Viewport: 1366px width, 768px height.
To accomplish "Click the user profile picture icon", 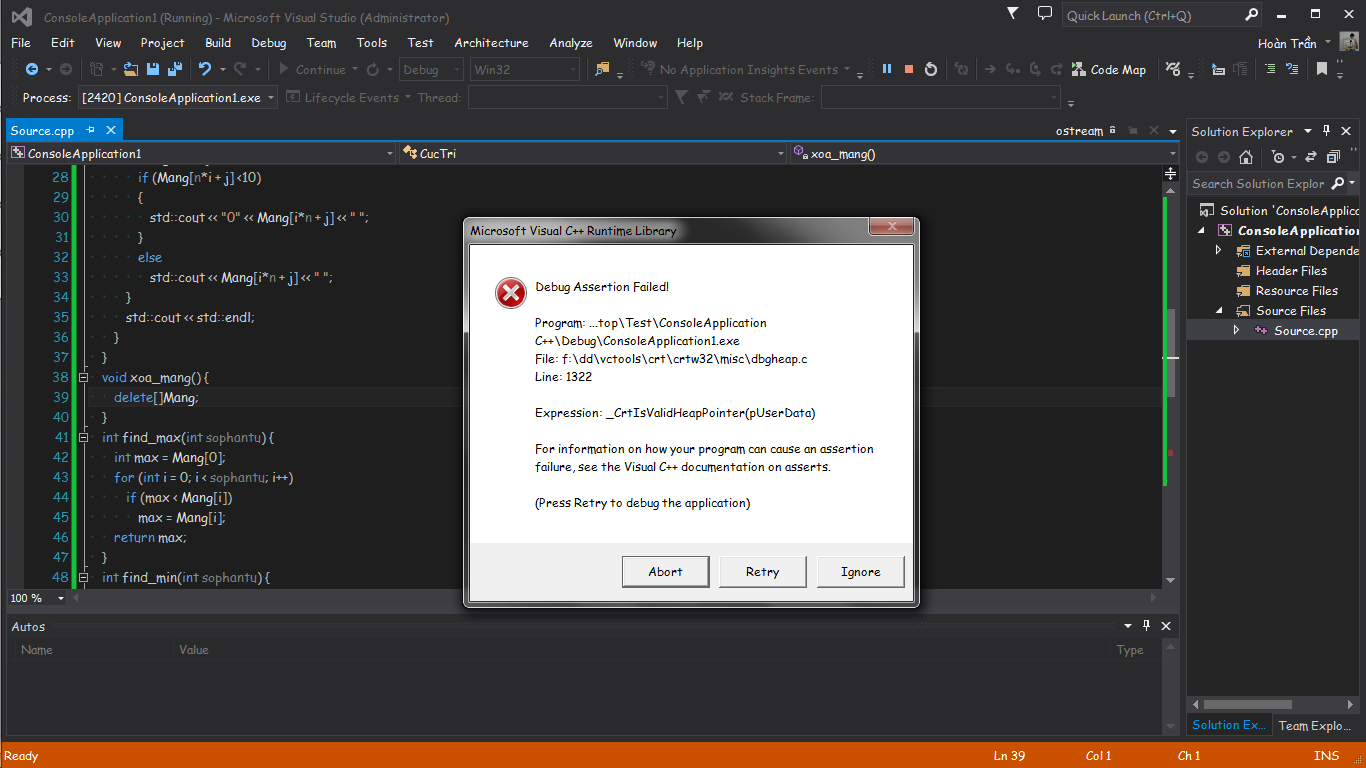I will [x=1349, y=42].
